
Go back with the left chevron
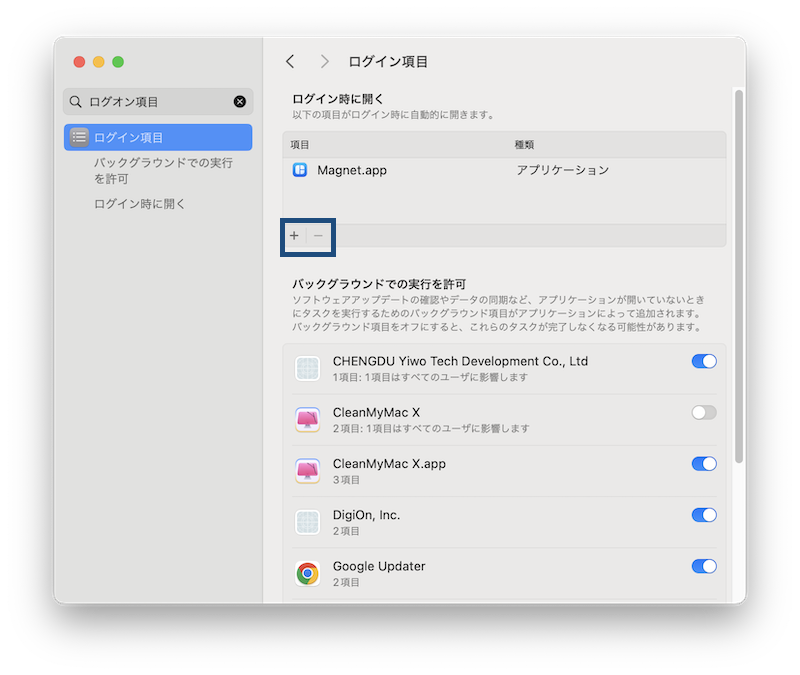pyautogui.click(x=290, y=62)
